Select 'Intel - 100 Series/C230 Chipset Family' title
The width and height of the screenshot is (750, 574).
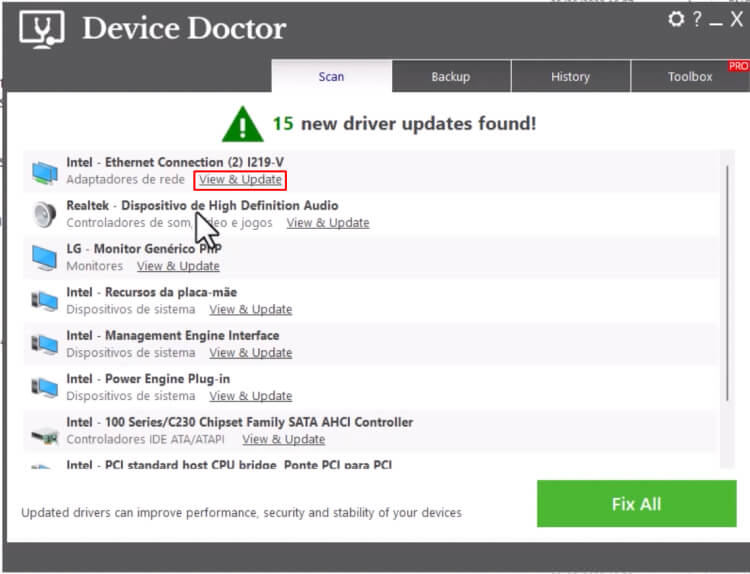tap(240, 422)
